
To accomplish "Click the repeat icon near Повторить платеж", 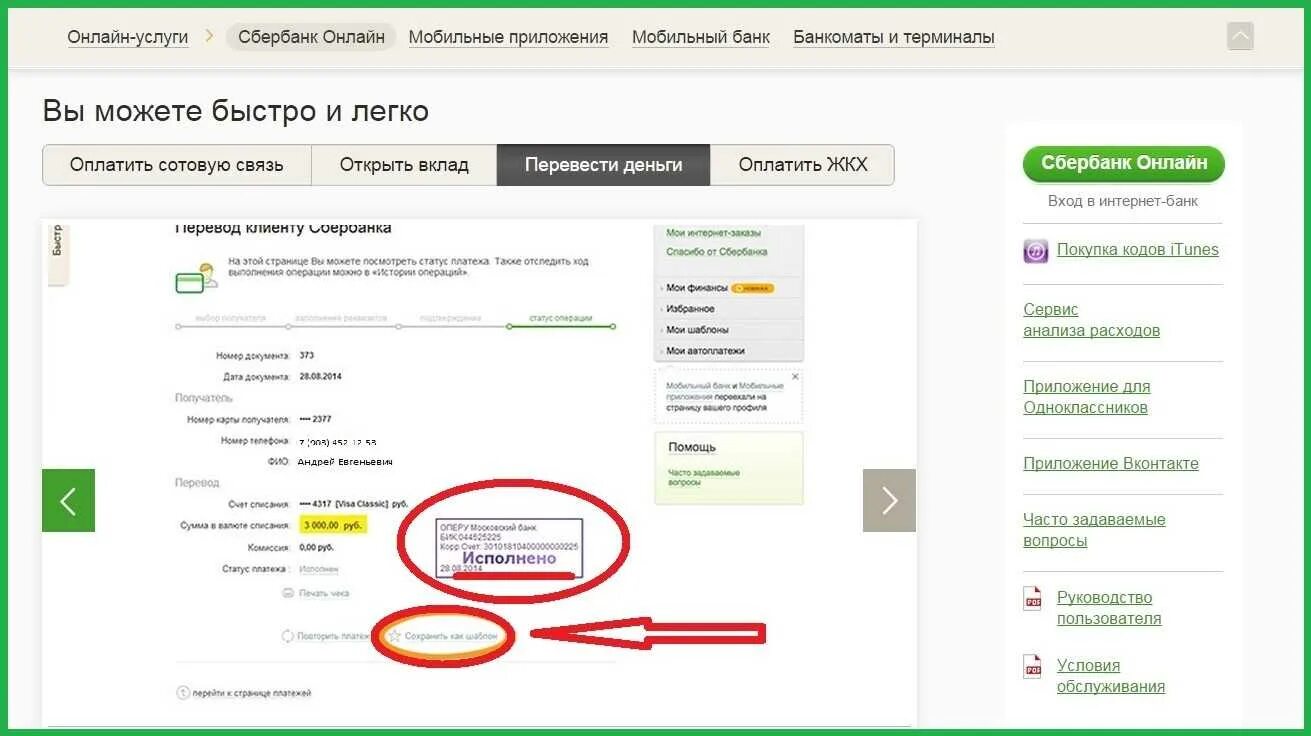I will point(288,635).
